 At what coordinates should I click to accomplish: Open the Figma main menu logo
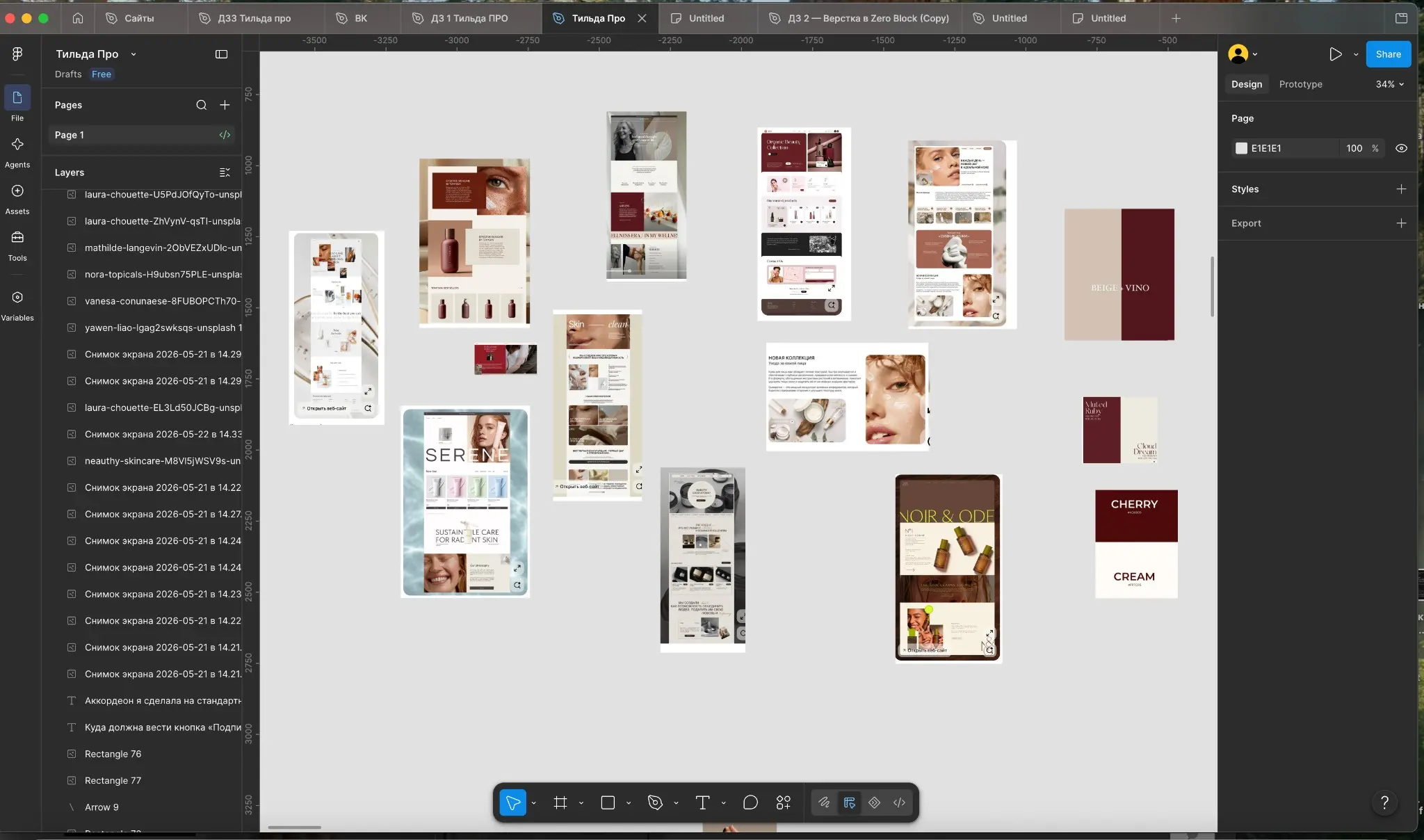17,54
